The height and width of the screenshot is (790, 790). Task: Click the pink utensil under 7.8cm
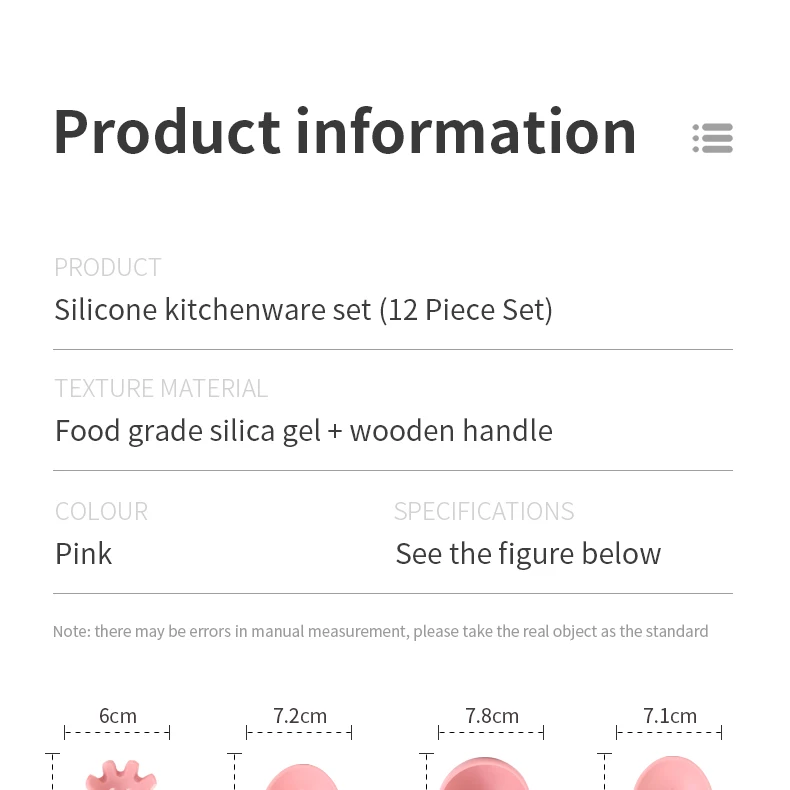[486, 775]
